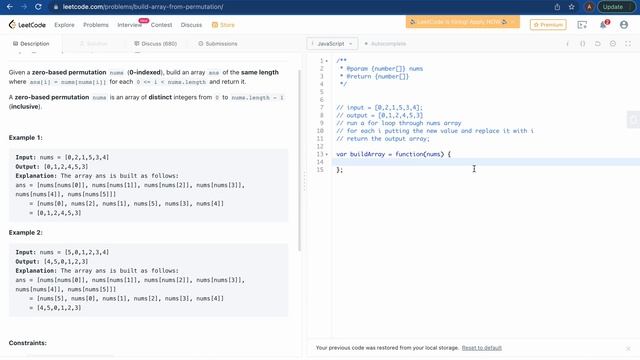Open the user account avatar

[624, 25]
